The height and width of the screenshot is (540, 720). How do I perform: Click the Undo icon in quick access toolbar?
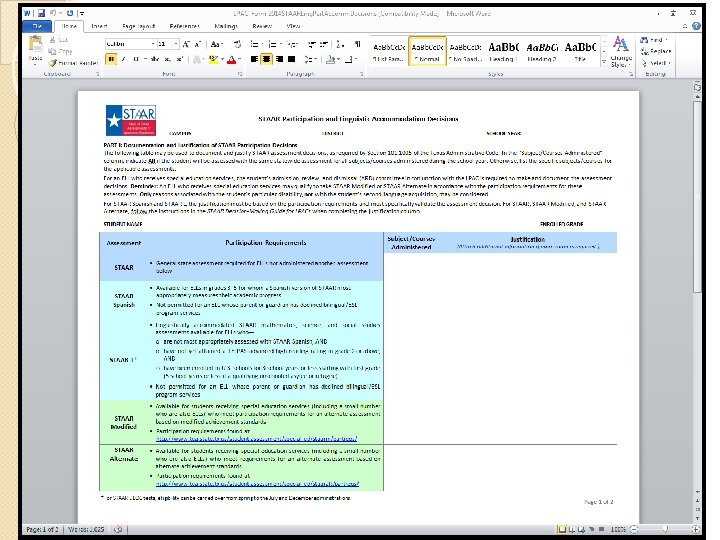coord(53,13)
